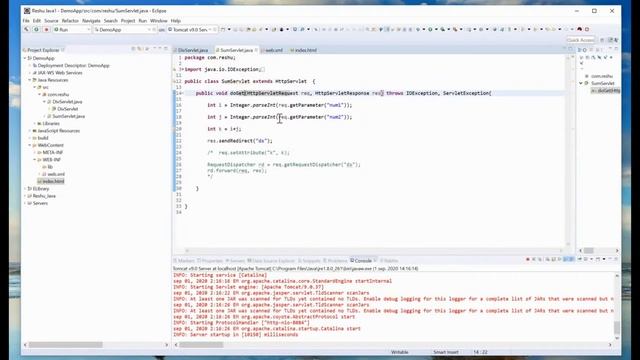Click the red Stop launch button
The image size is (640, 360).
click(x=46, y=30)
